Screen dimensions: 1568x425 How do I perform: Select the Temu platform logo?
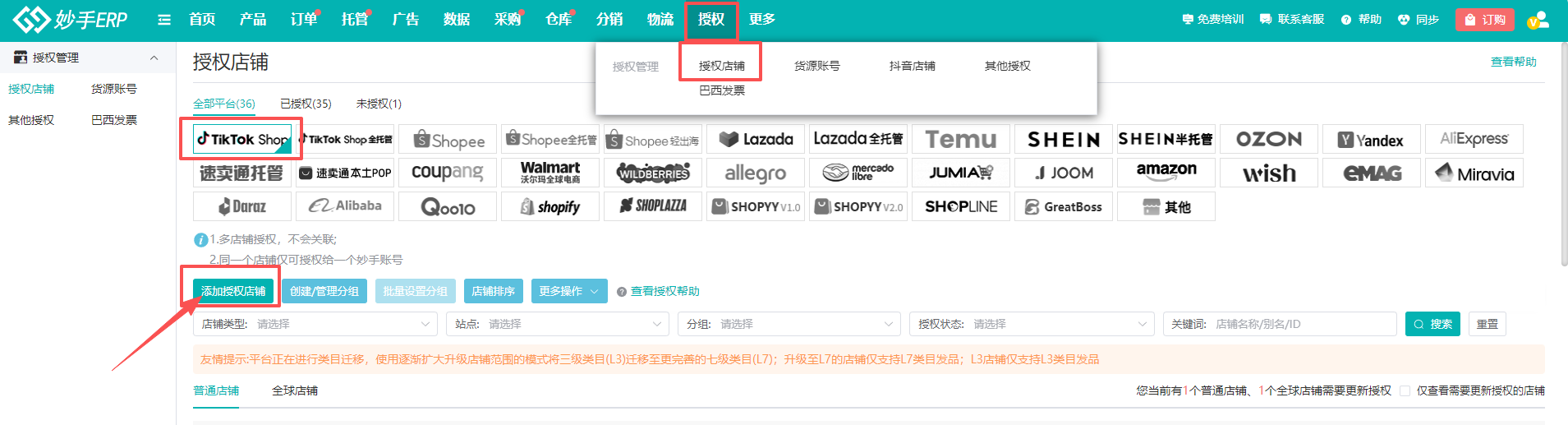(961, 139)
